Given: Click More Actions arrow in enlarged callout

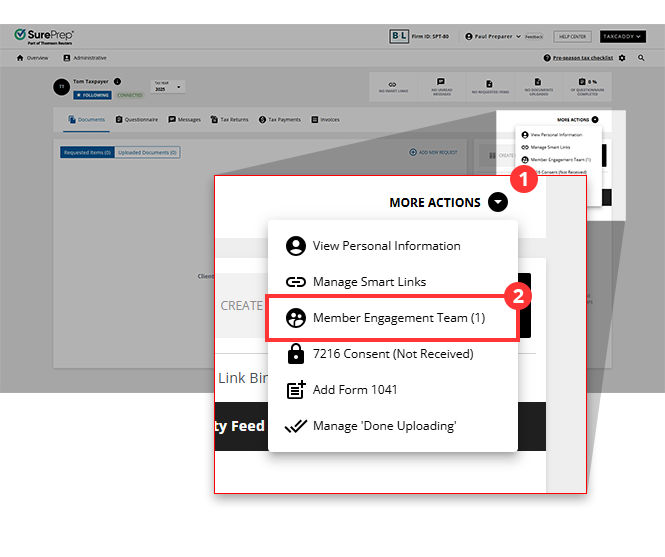Looking at the screenshot, I should click(497, 202).
